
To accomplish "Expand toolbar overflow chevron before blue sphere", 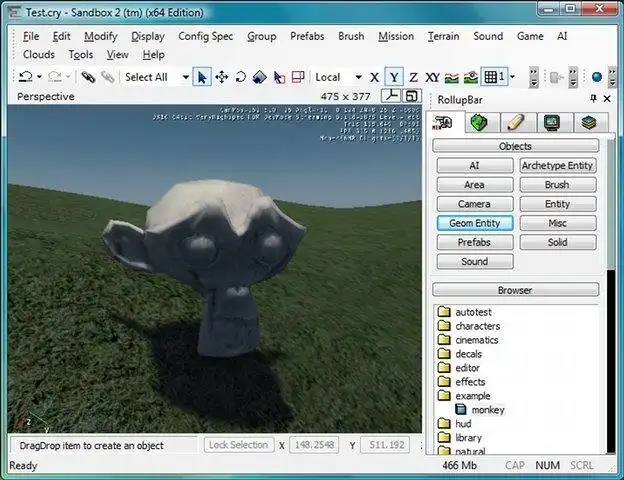I will (573, 77).
